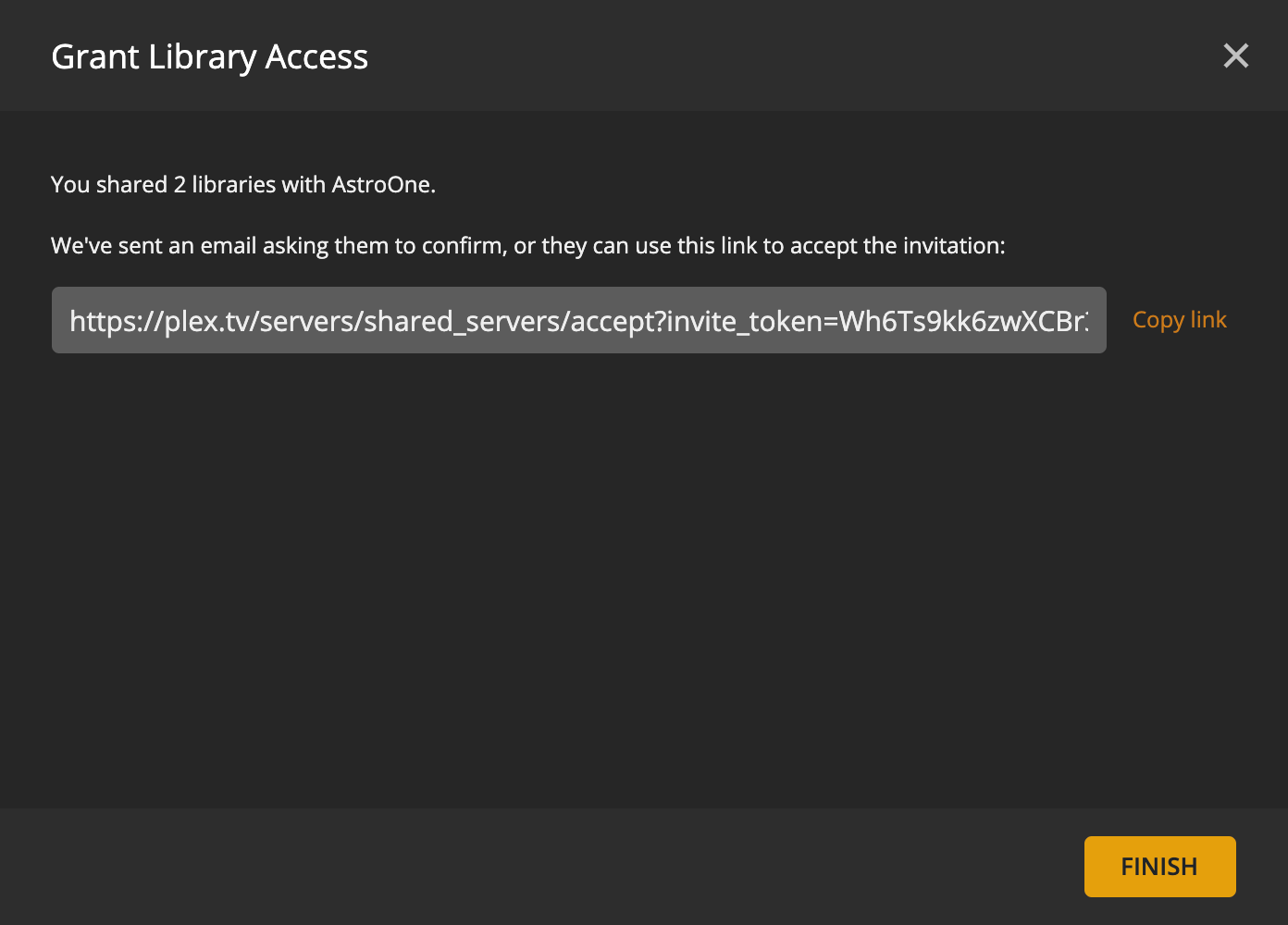Image resolution: width=1288 pixels, height=925 pixels.
Task: Click the email confirmation instruction text
Action: (x=527, y=246)
